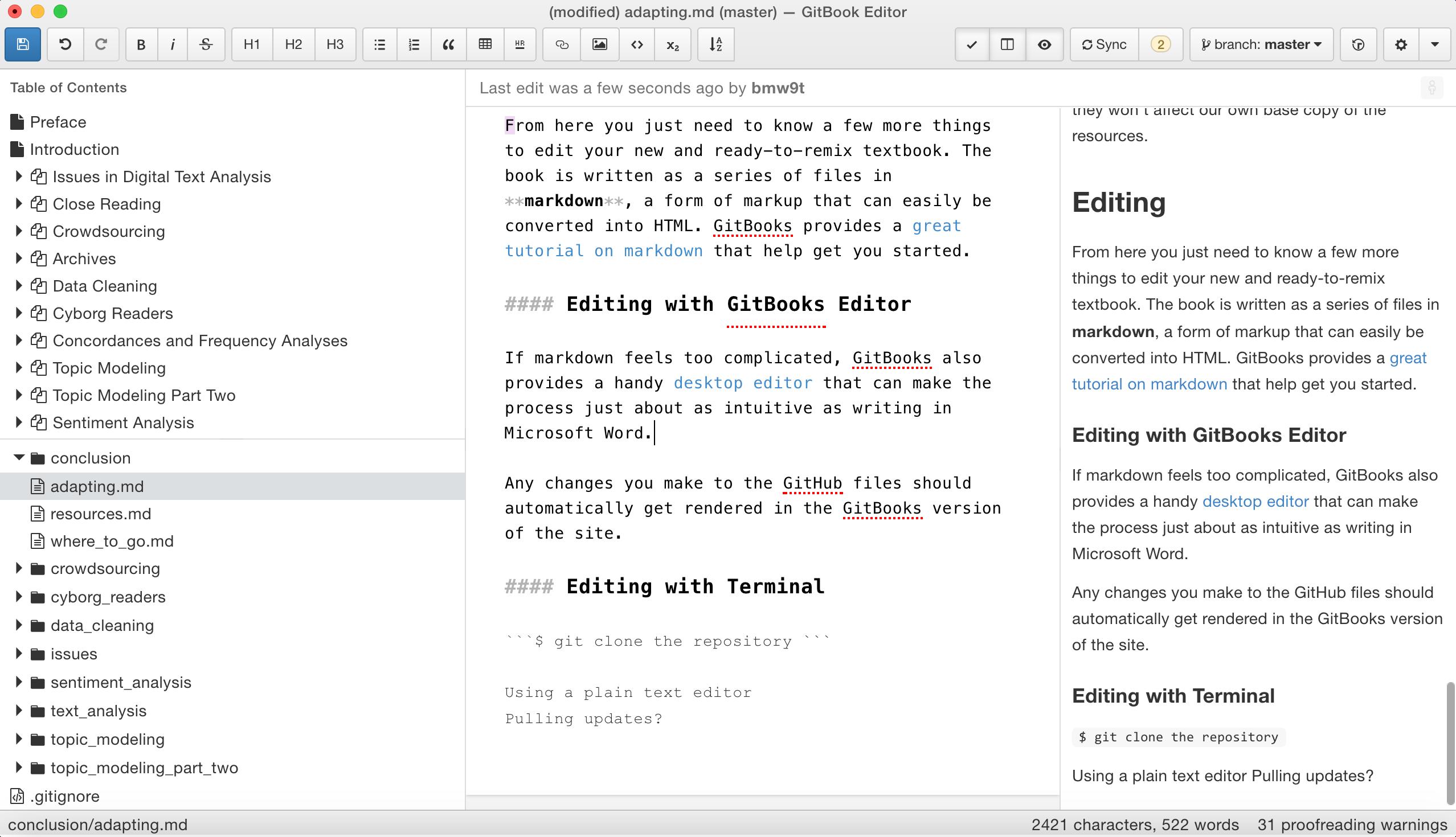Toggle the preview eye button
Viewport: 1456px width, 837px height.
pos(1044,44)
